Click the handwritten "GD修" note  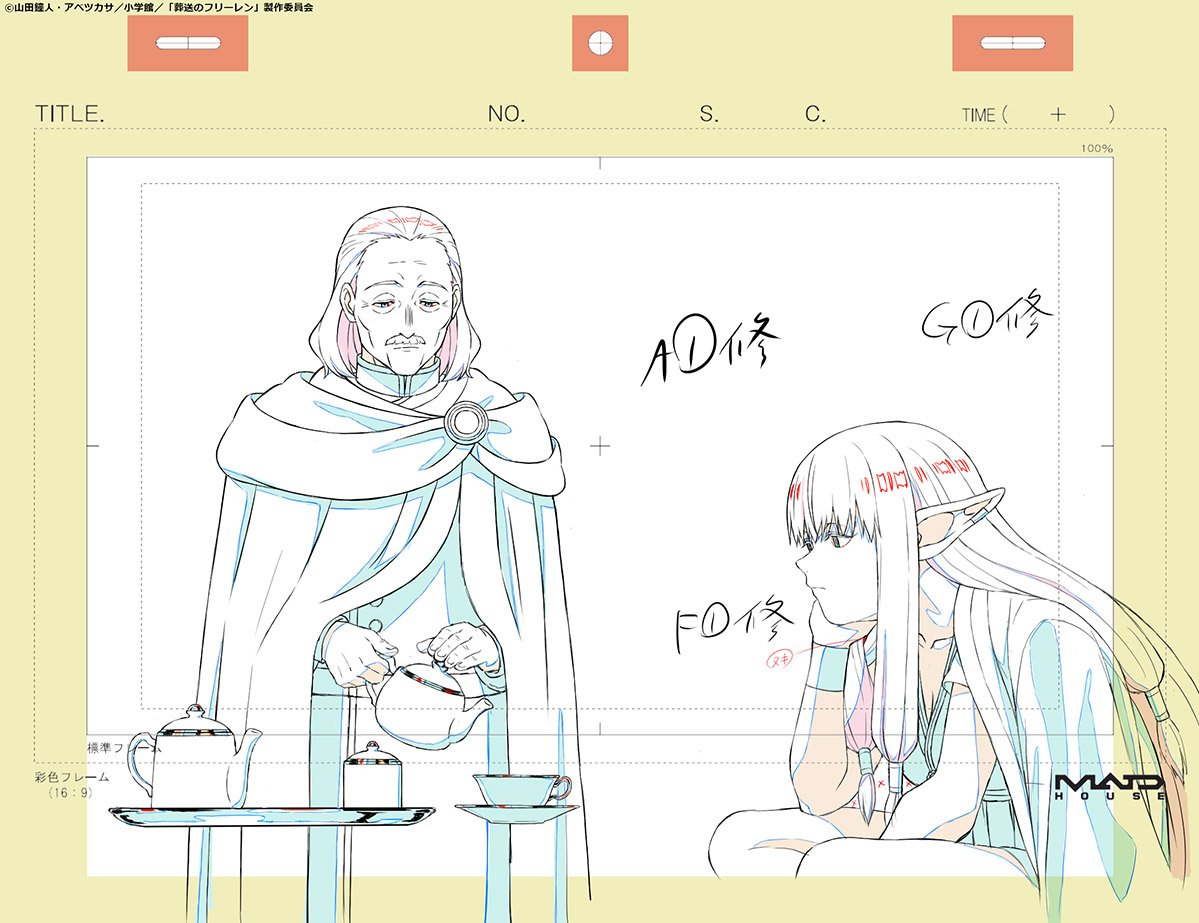[987, 317]
